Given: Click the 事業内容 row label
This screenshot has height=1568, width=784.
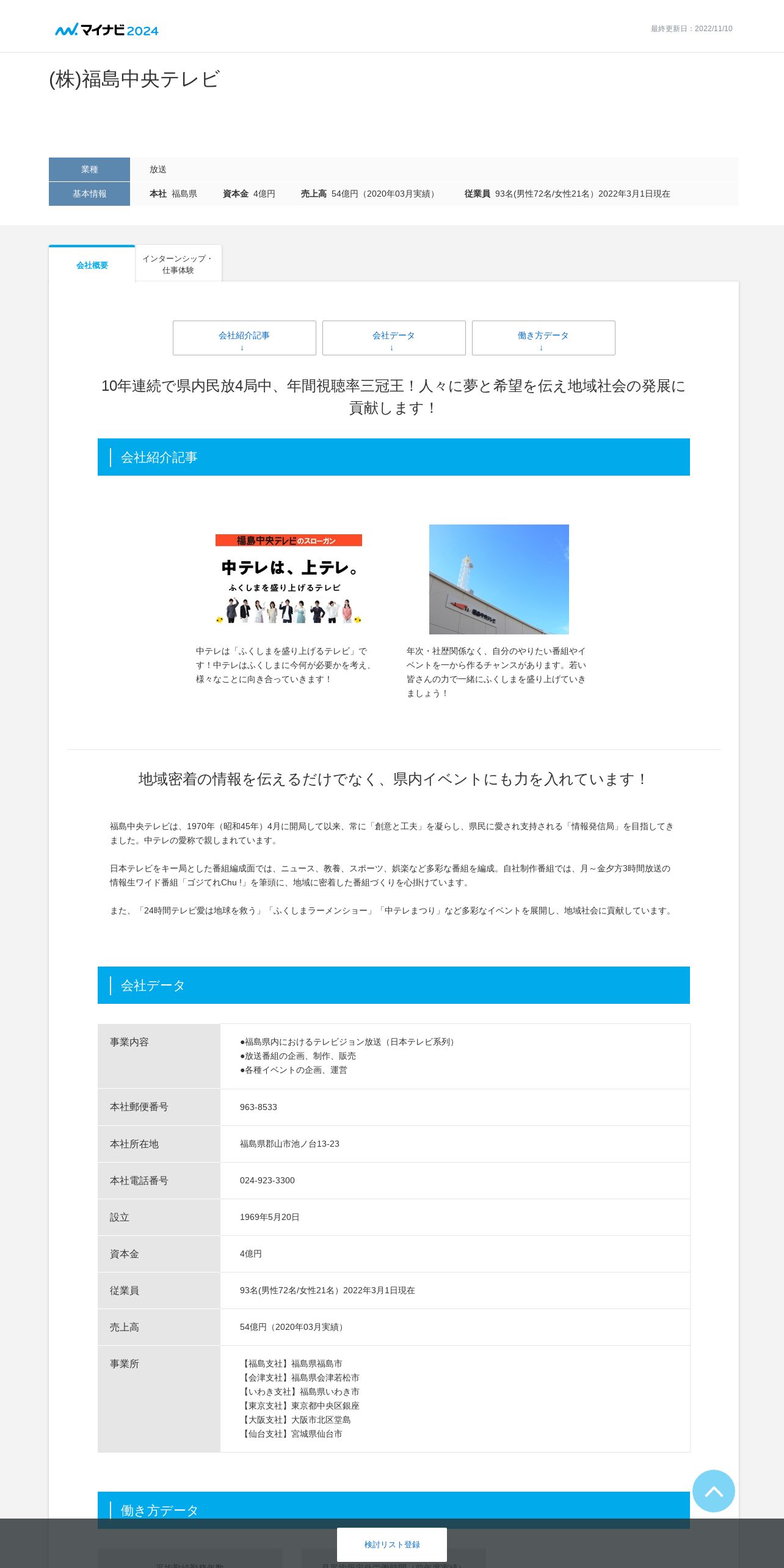Looking at the screenshot, I should (x=159, y=1056).
